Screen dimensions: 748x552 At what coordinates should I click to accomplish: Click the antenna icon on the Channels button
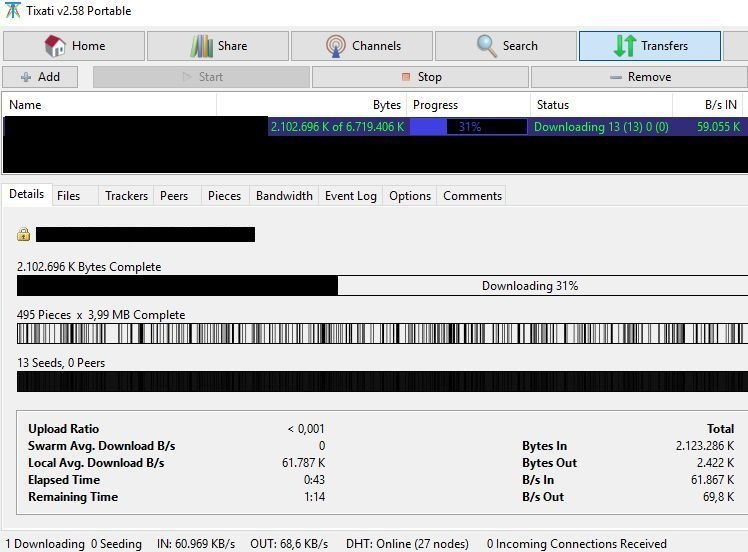click(x=336, y=46)
